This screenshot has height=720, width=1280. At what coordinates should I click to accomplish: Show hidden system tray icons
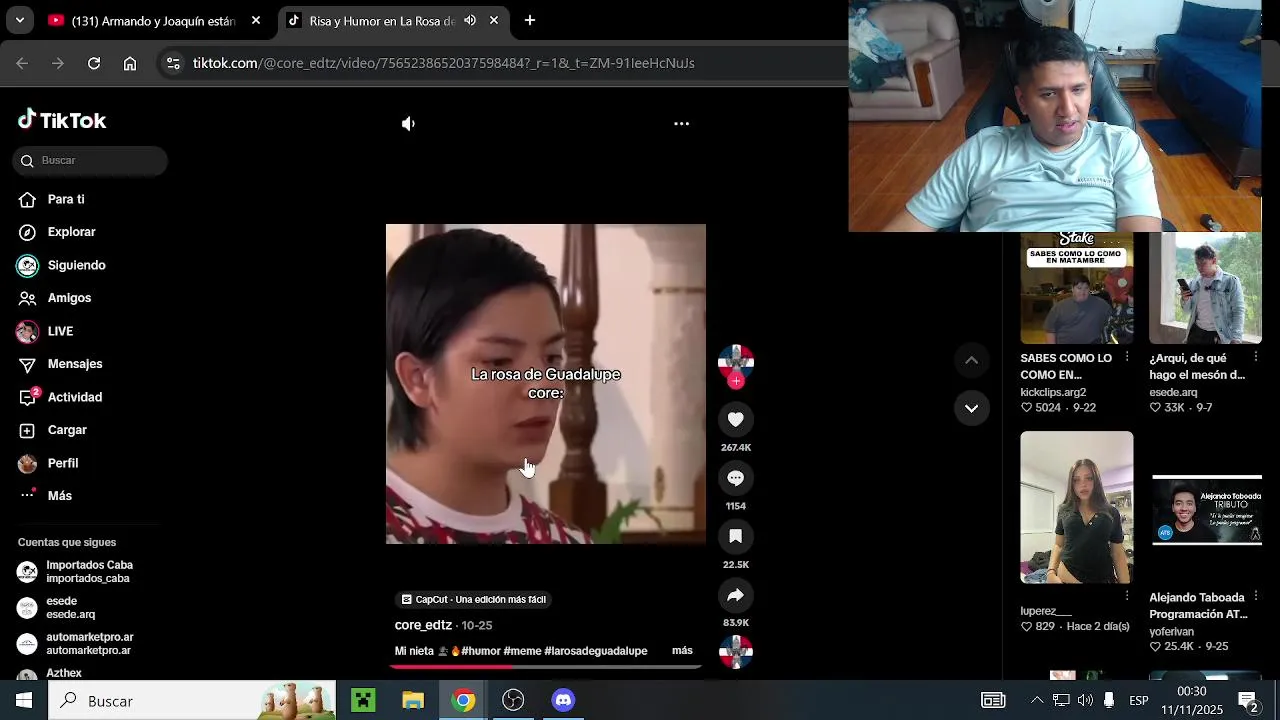click(x=1037, y=701)
